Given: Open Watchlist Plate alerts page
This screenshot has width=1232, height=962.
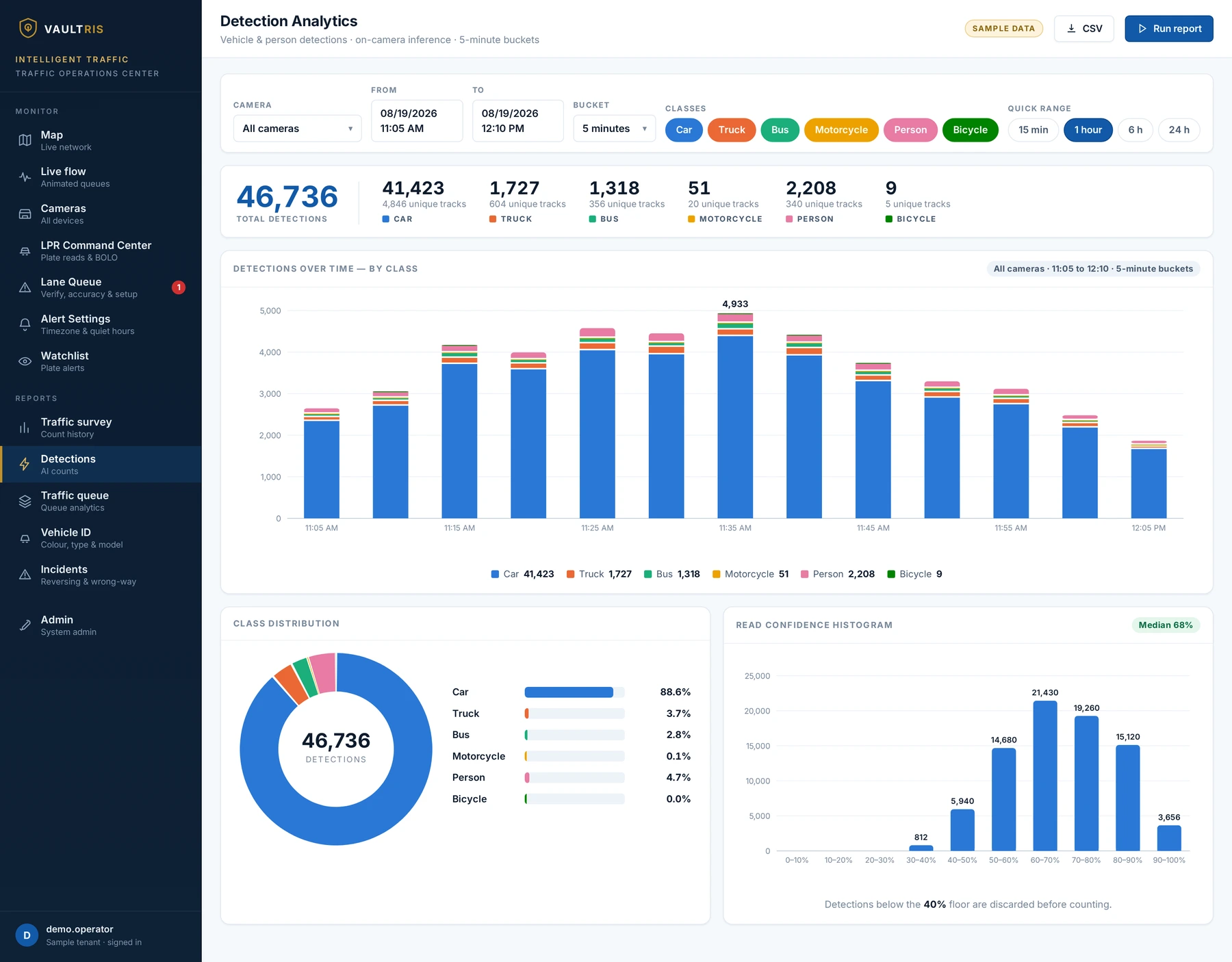Looking at the screenshot, I should pyautogui.click(x=101, y=361).
